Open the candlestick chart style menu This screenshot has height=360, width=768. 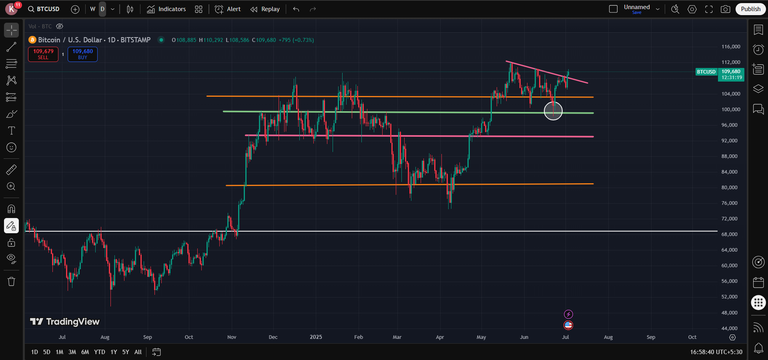[x=130, y=9]
